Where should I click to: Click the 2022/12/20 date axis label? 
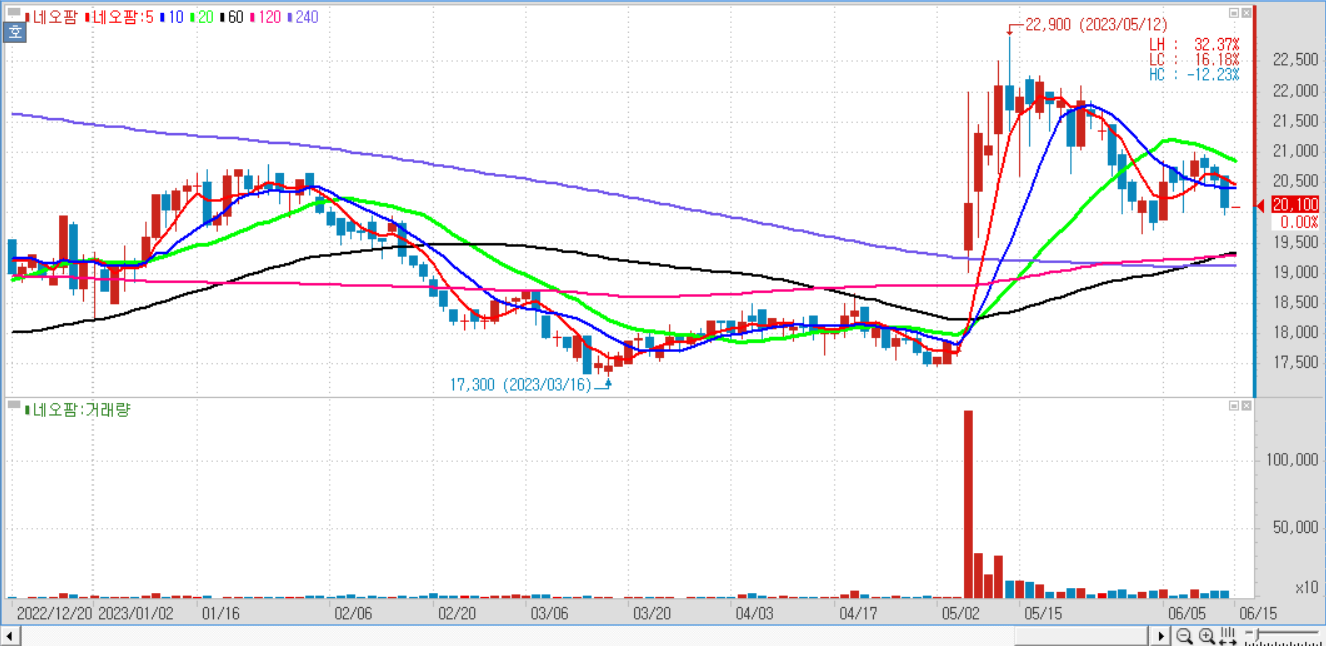point(57,612)
